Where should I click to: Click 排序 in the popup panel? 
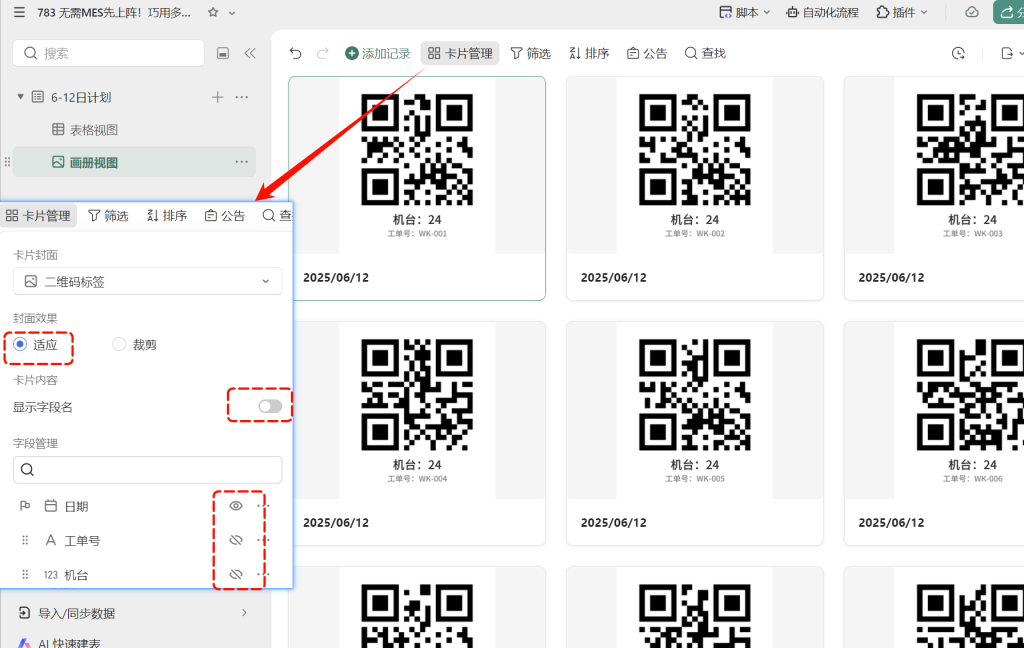(x=167, y=216)
